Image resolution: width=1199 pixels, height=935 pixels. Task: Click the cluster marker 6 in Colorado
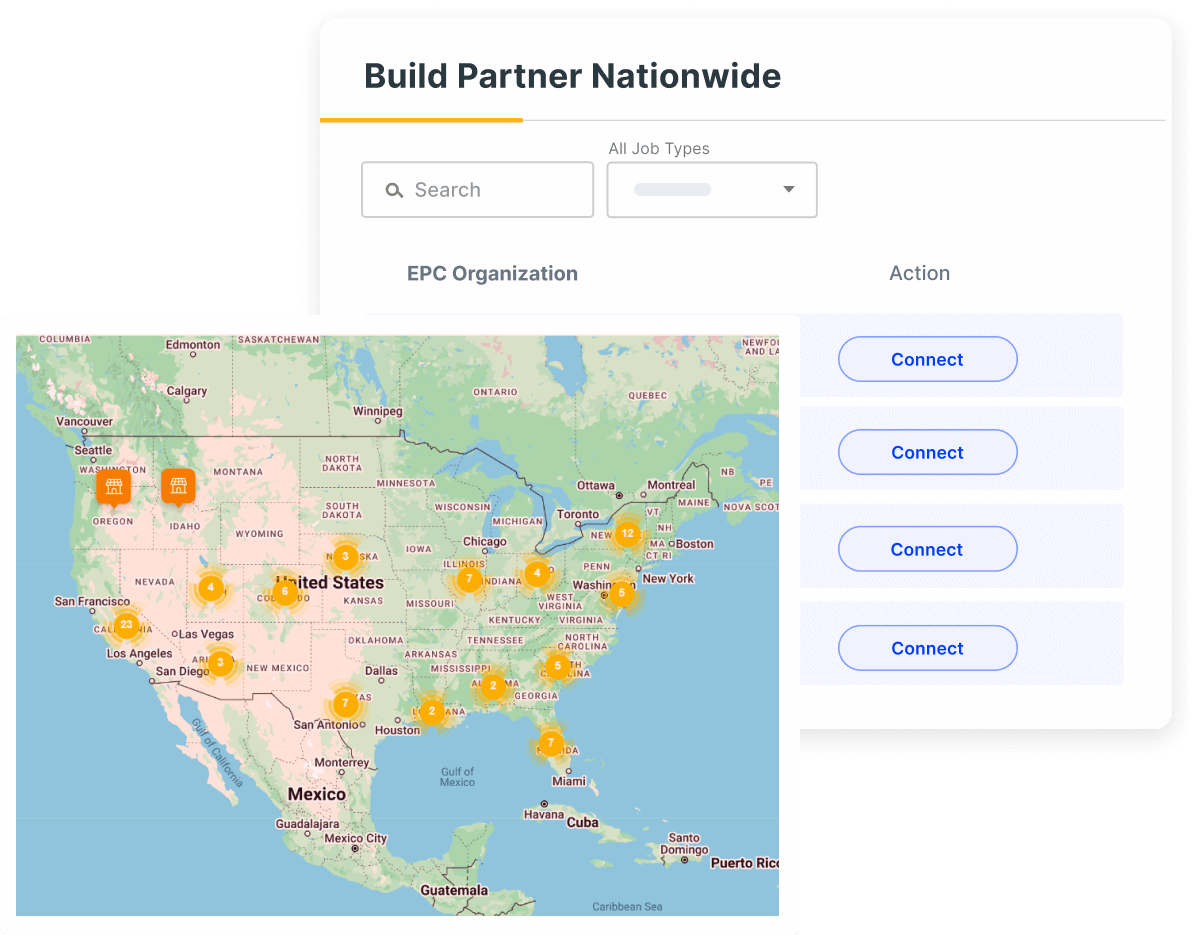[x=285, y=591]
